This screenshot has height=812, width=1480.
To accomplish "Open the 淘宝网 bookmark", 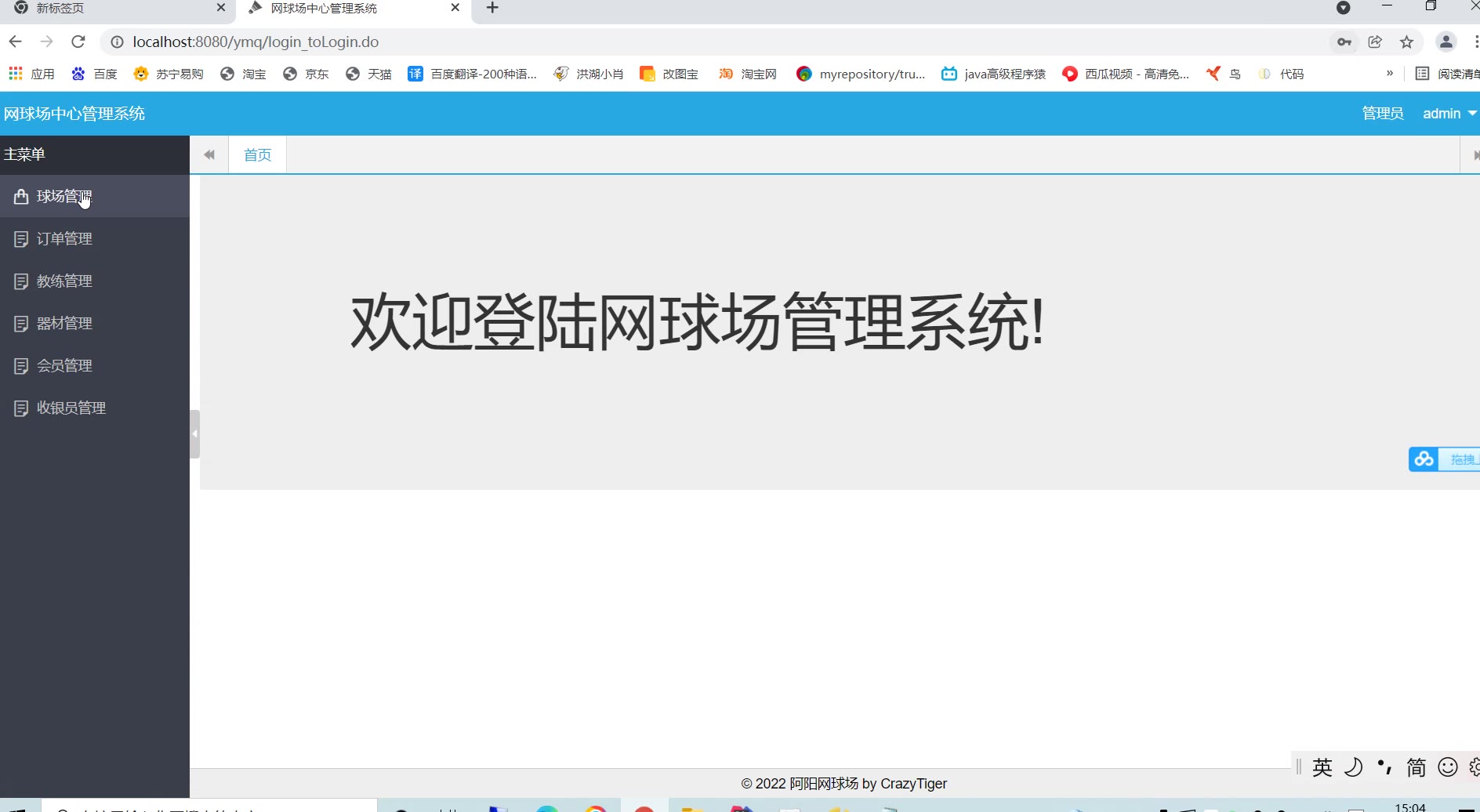I will coord(748,74).
